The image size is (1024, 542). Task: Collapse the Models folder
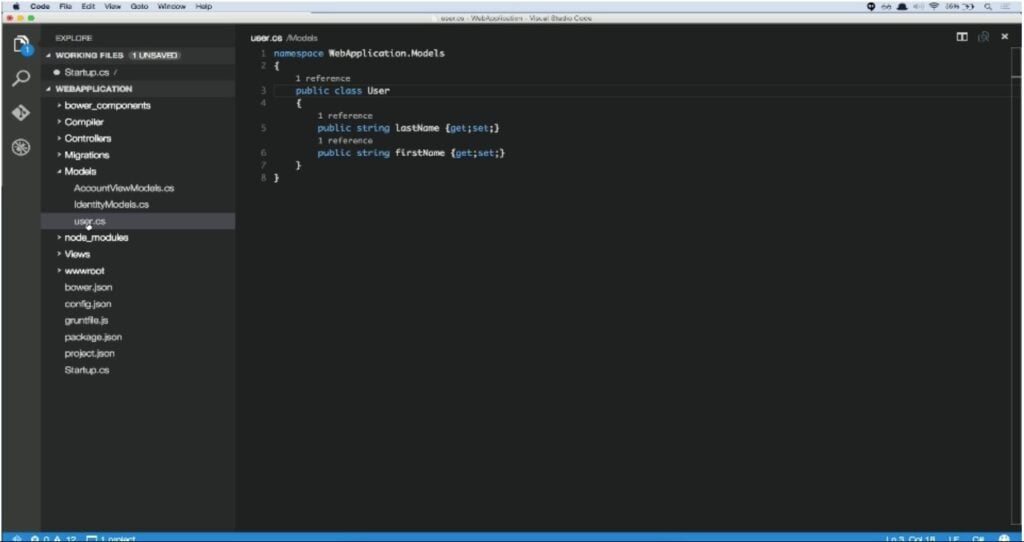[59, 172]
